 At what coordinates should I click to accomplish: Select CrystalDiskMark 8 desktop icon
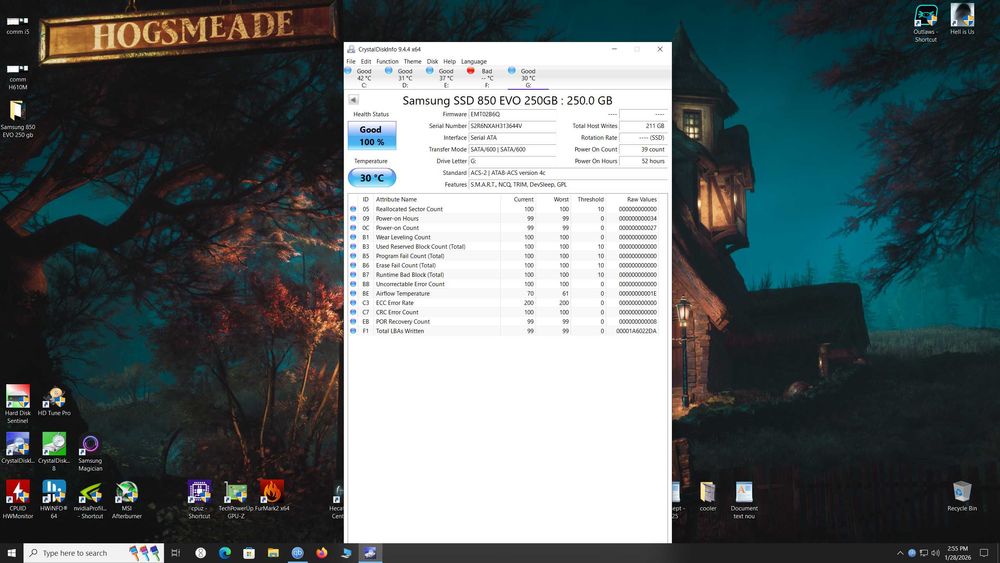pyautogui.click(x=54, y=452)
